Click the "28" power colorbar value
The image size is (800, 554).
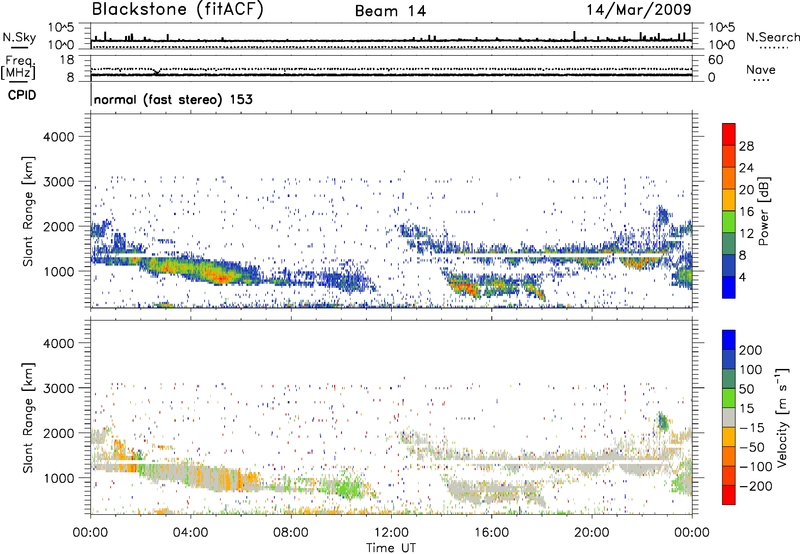point(746,146)
